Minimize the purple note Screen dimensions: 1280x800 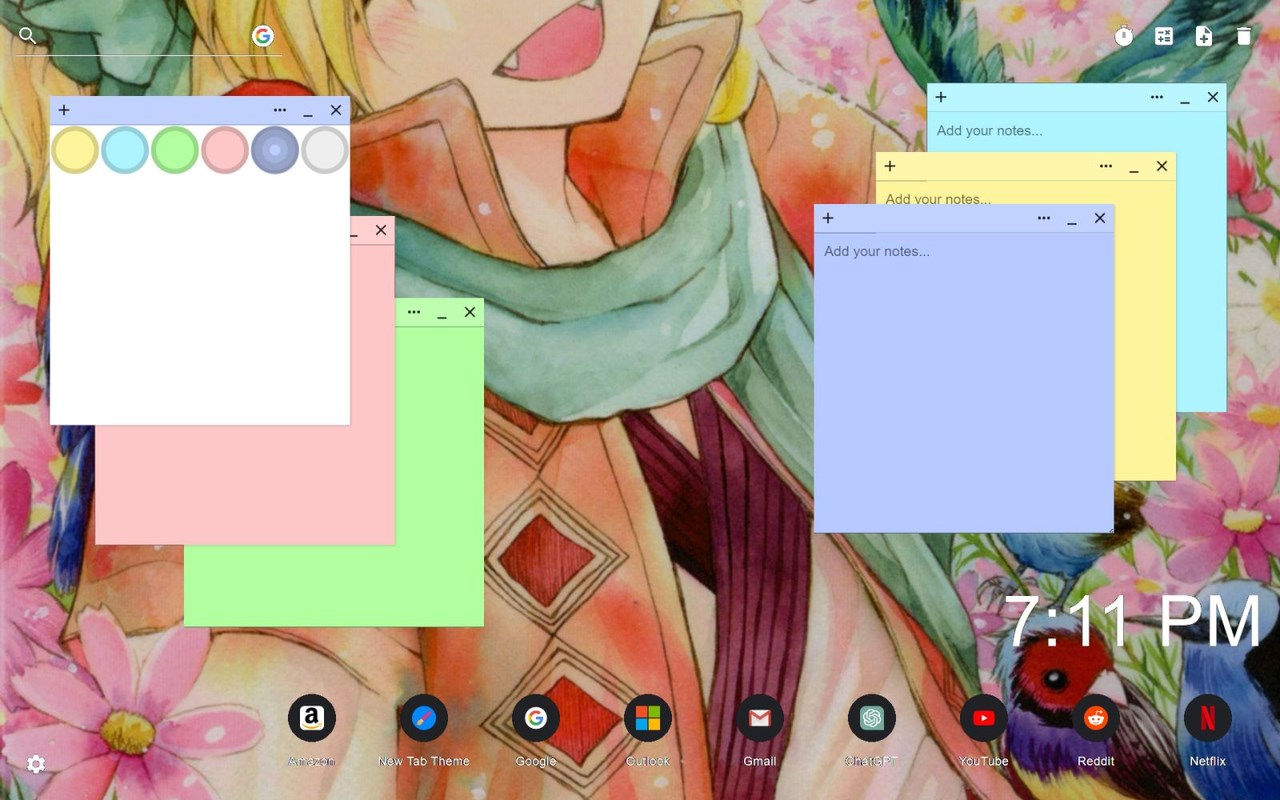coord(1072,219)
